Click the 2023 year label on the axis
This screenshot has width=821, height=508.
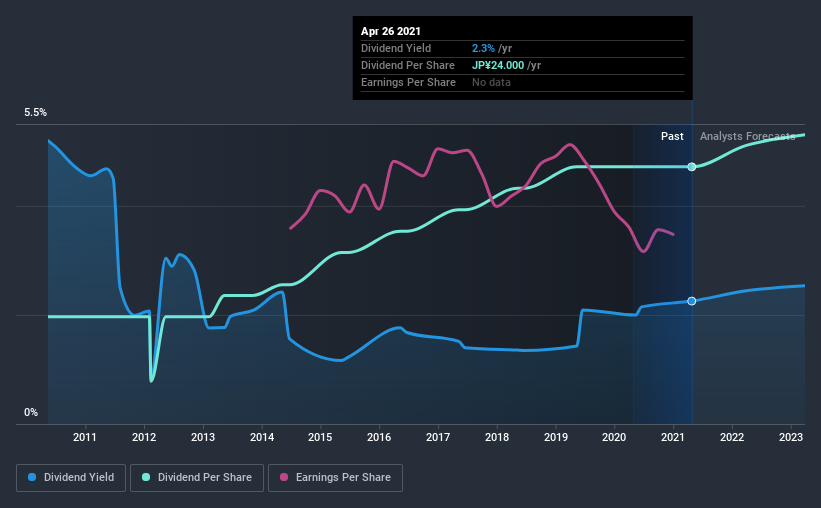pos(791,437)
